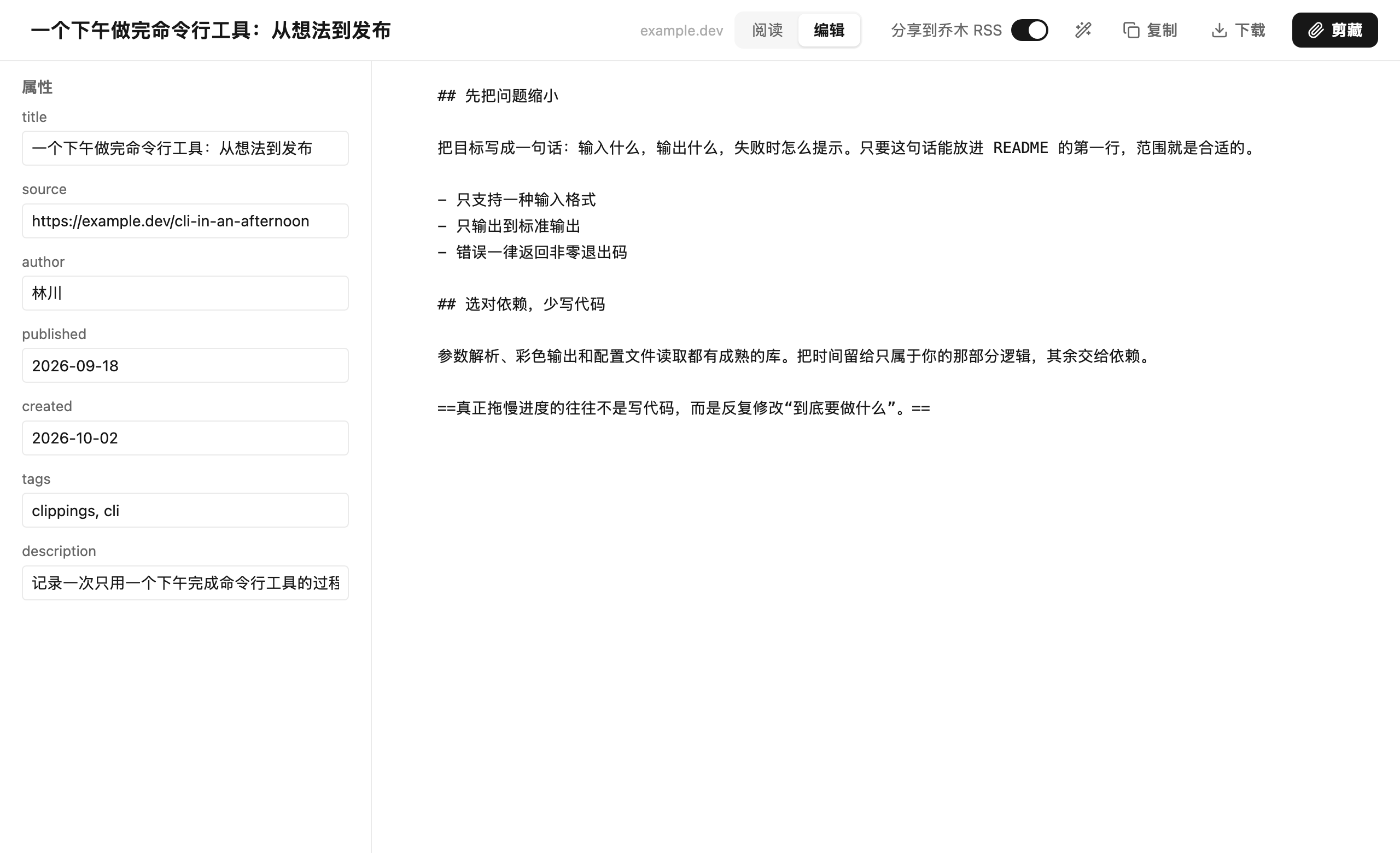Viewport: 1400px width, 853px height.
Task: Click the 'author' field label
Action: tap(43, 262)
